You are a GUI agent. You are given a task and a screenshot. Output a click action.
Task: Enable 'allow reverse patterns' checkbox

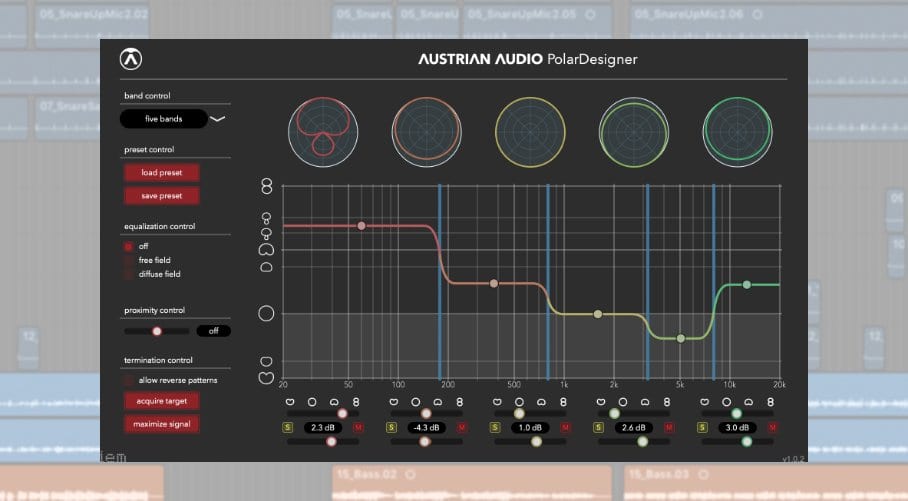(x=129, y=381)
